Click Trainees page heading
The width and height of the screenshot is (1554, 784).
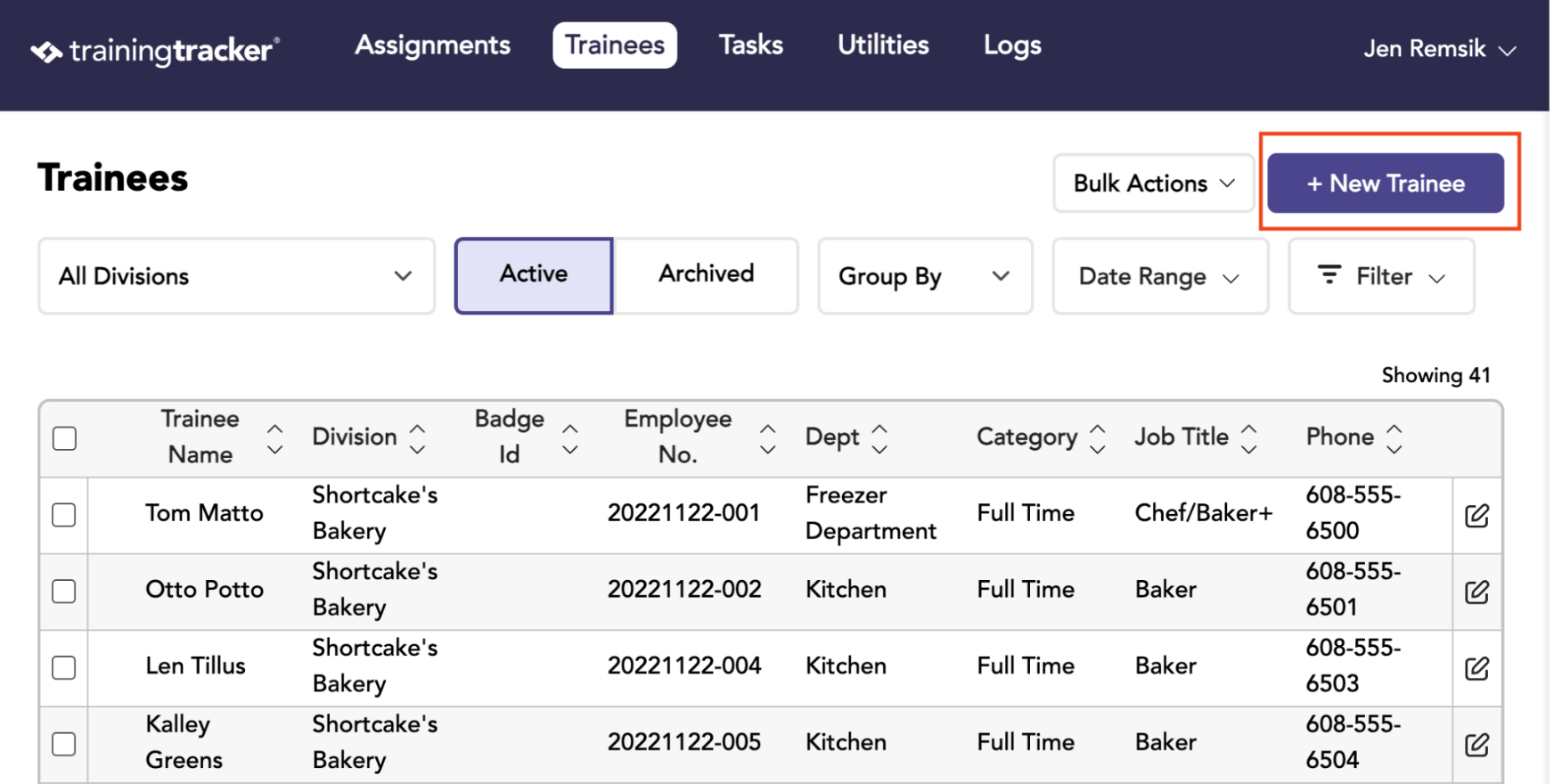click(113, 178)
